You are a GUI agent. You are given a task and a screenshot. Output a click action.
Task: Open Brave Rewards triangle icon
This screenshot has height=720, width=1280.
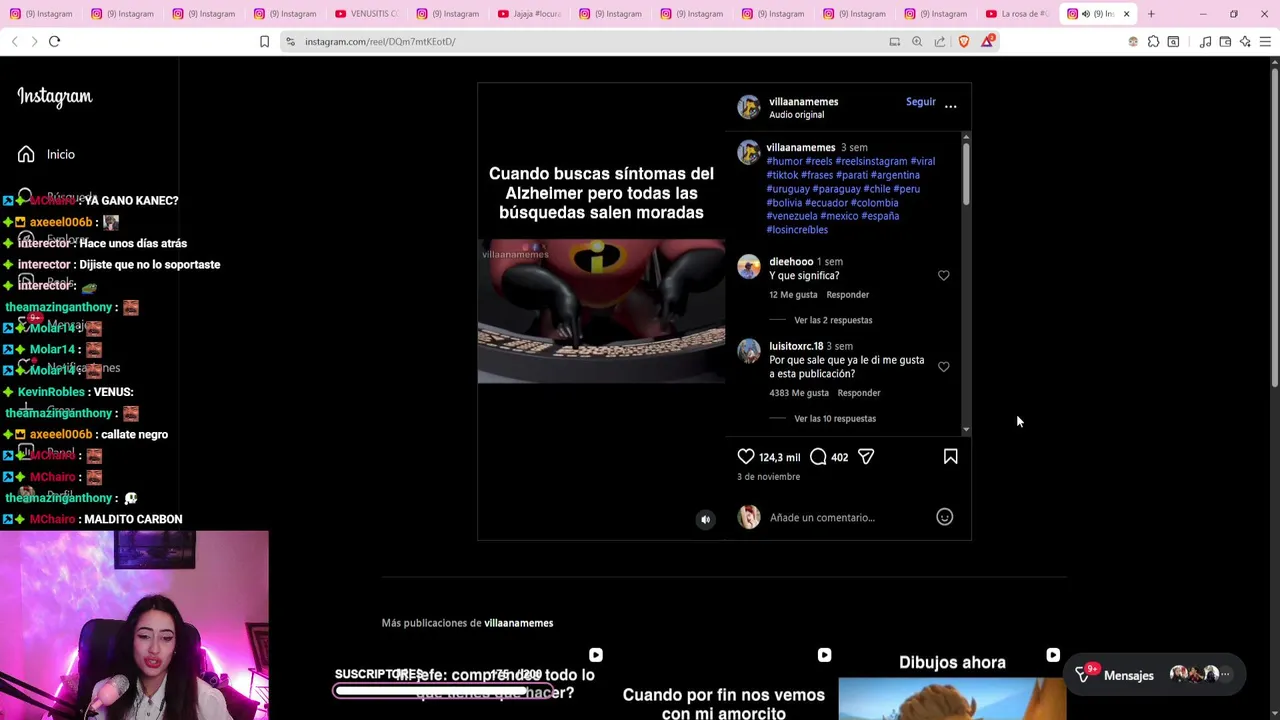click(988, 41)
